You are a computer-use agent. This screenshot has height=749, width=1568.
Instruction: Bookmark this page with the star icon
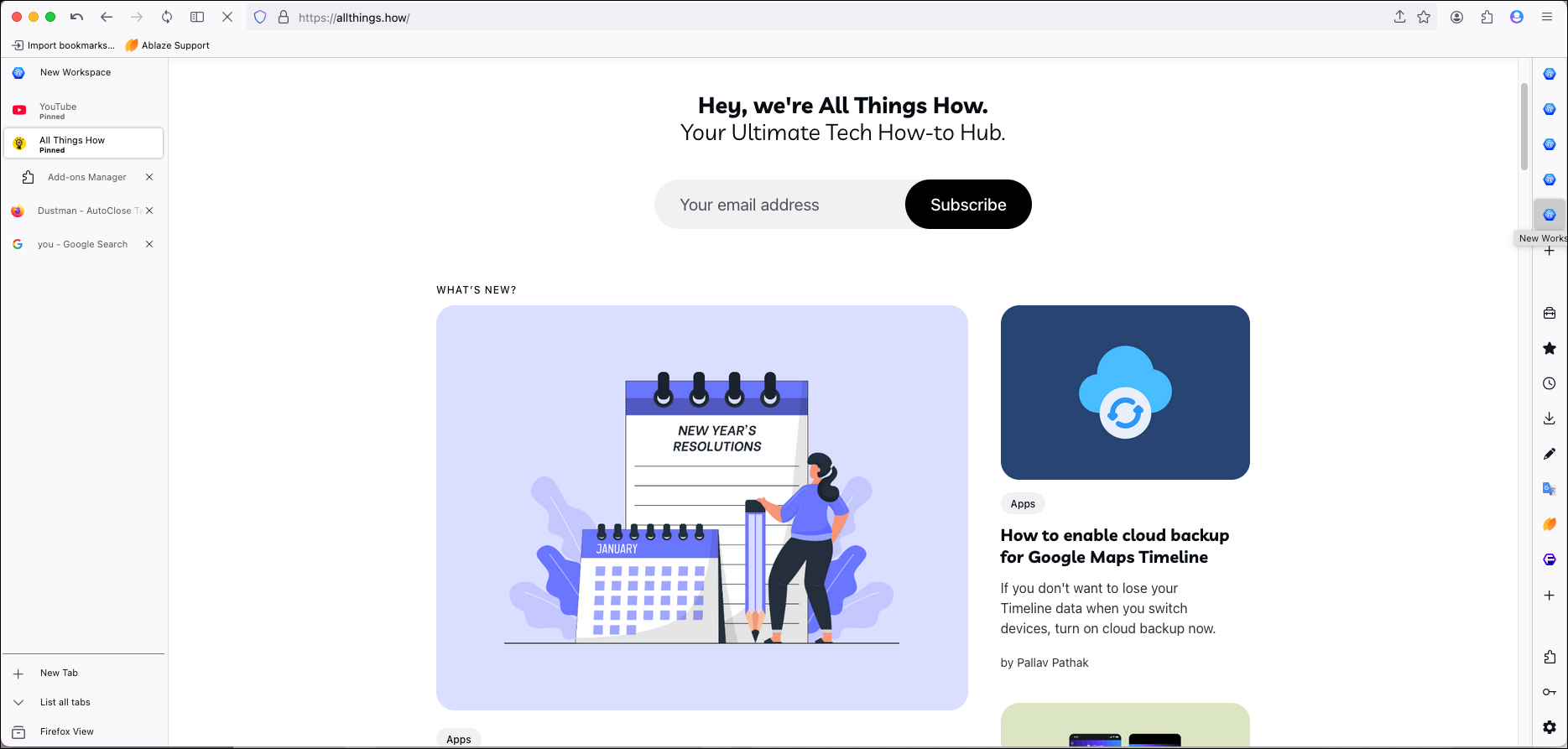click(1424, 17)
